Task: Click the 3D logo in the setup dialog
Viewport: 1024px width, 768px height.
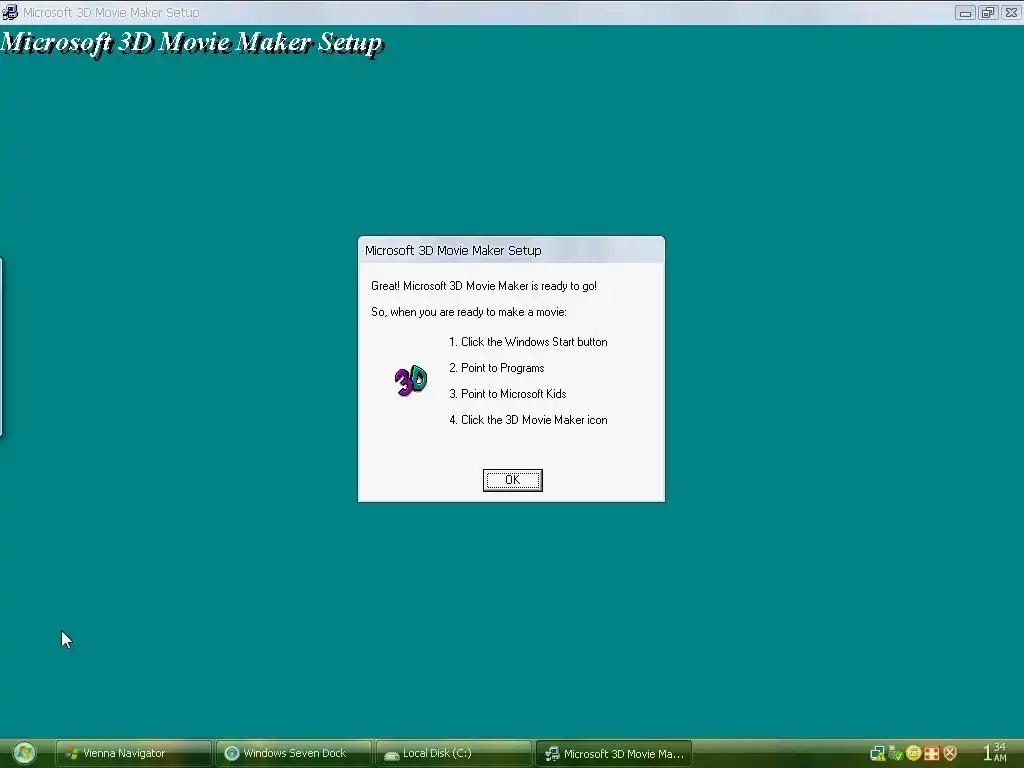Action: (x=411, y=381)
